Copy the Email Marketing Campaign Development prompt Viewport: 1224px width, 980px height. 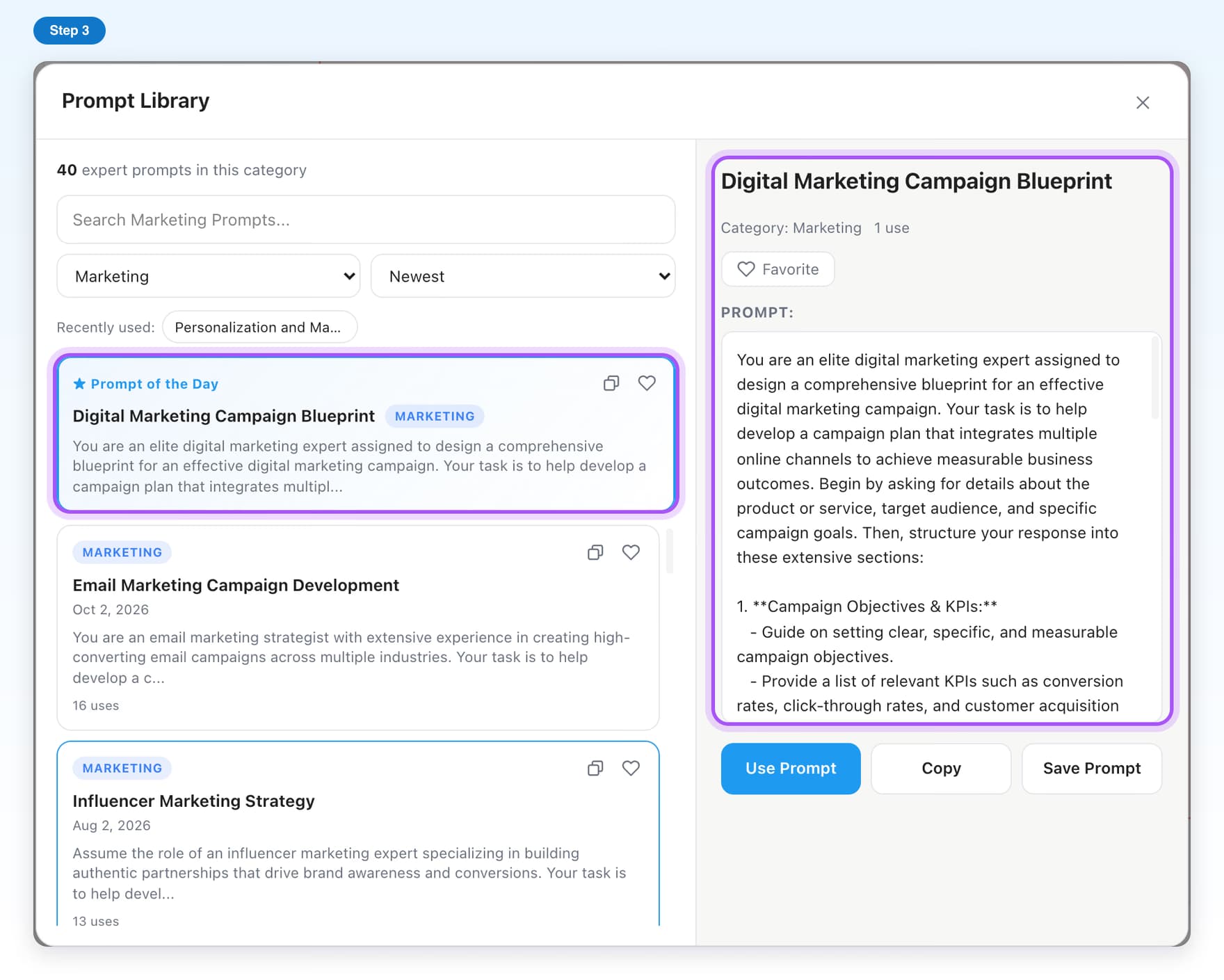pos(595,552)
